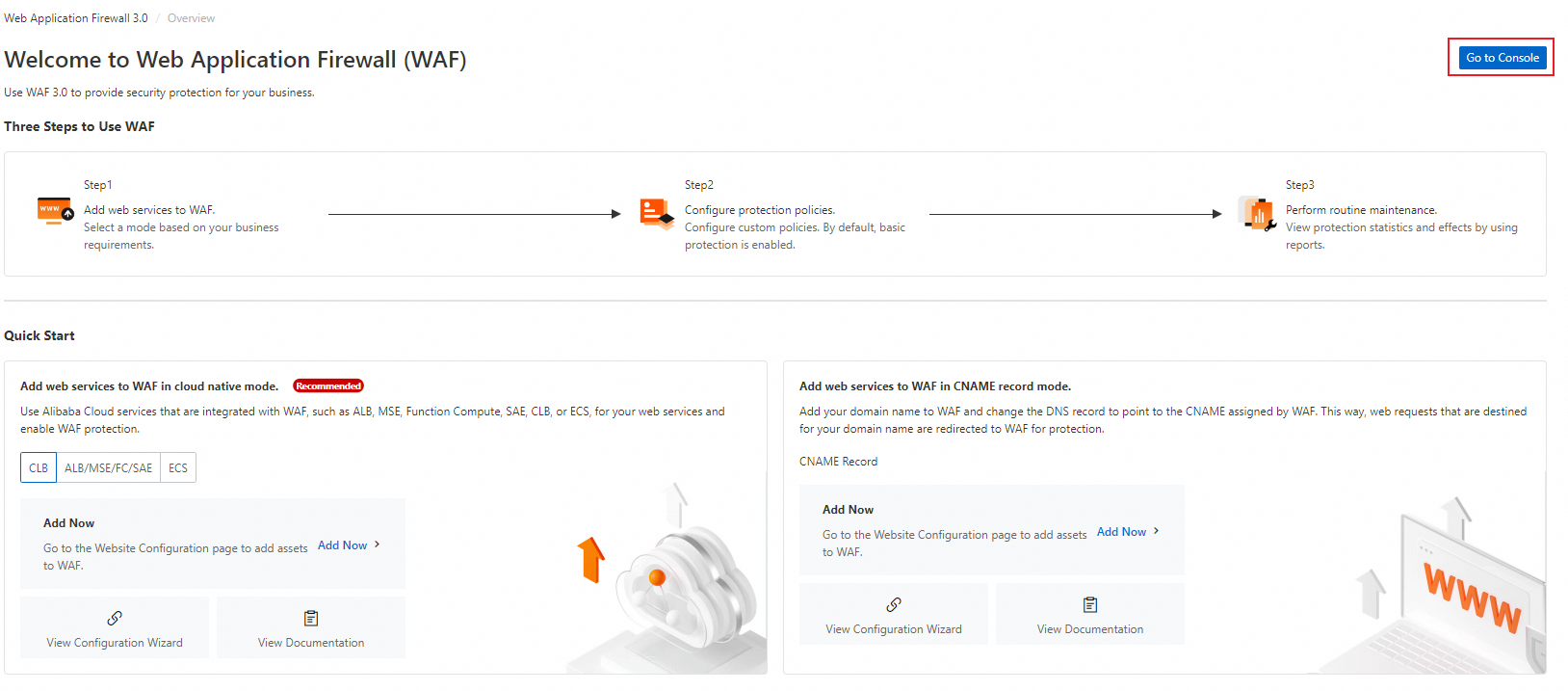Click the Step2 configure protection policies icon
The height and width of the screenshot is (691, 1568).
(x=657, y=213)
